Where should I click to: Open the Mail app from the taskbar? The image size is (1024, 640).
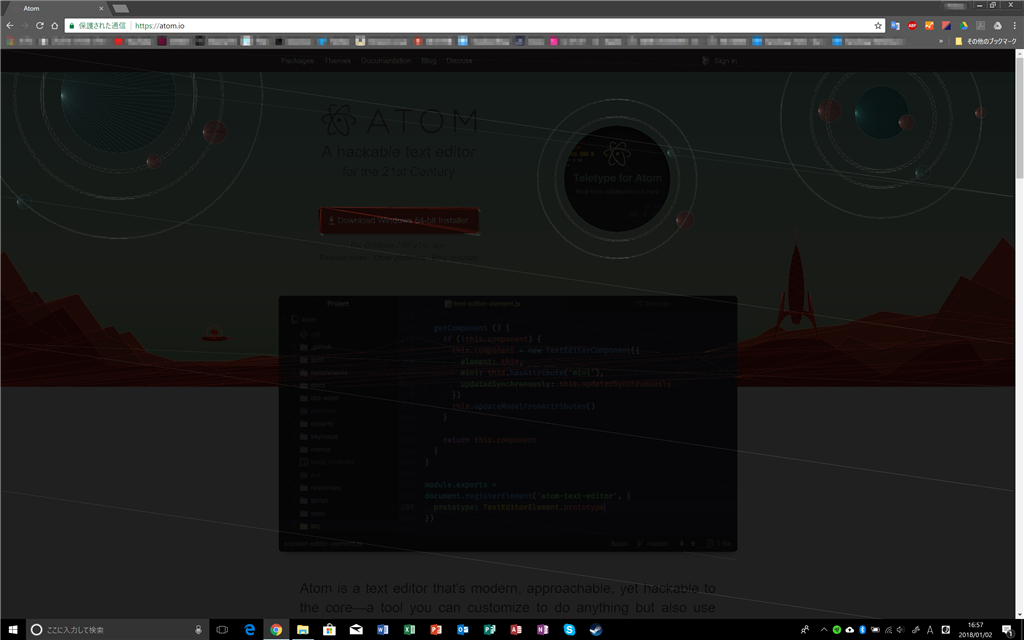click(356, 630)
